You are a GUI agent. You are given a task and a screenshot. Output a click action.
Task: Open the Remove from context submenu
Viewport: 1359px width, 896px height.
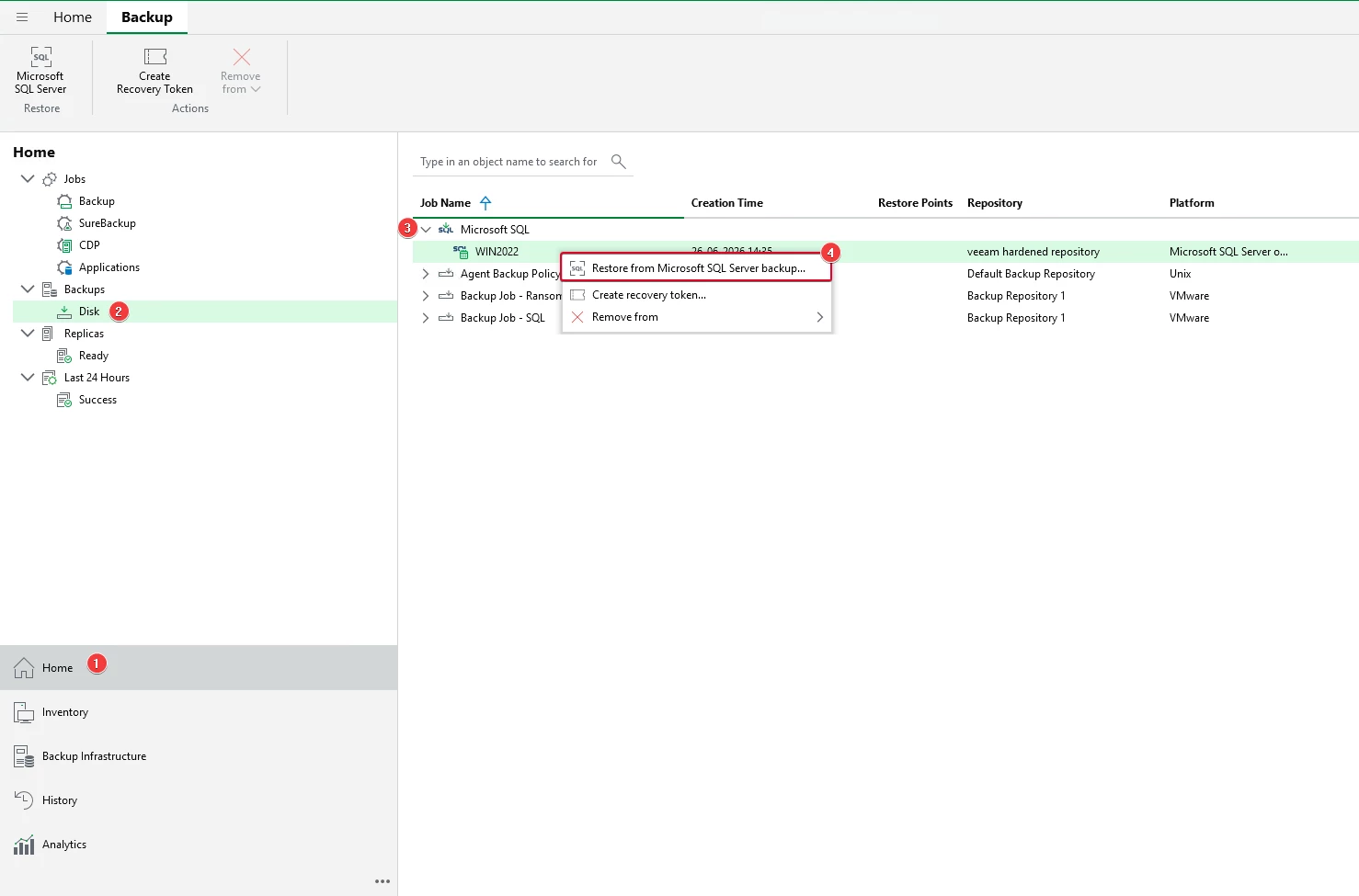[696, 317]
